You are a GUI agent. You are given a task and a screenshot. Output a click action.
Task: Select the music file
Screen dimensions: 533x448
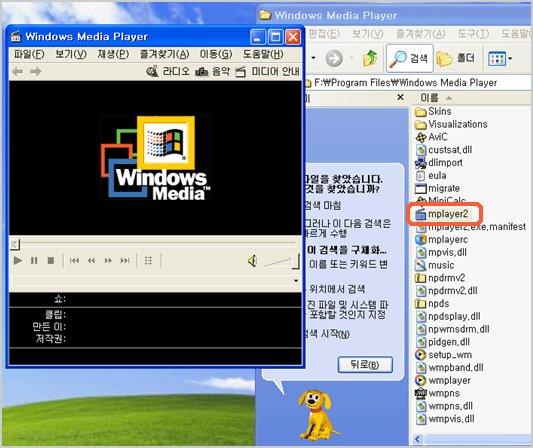click(435, 265)
